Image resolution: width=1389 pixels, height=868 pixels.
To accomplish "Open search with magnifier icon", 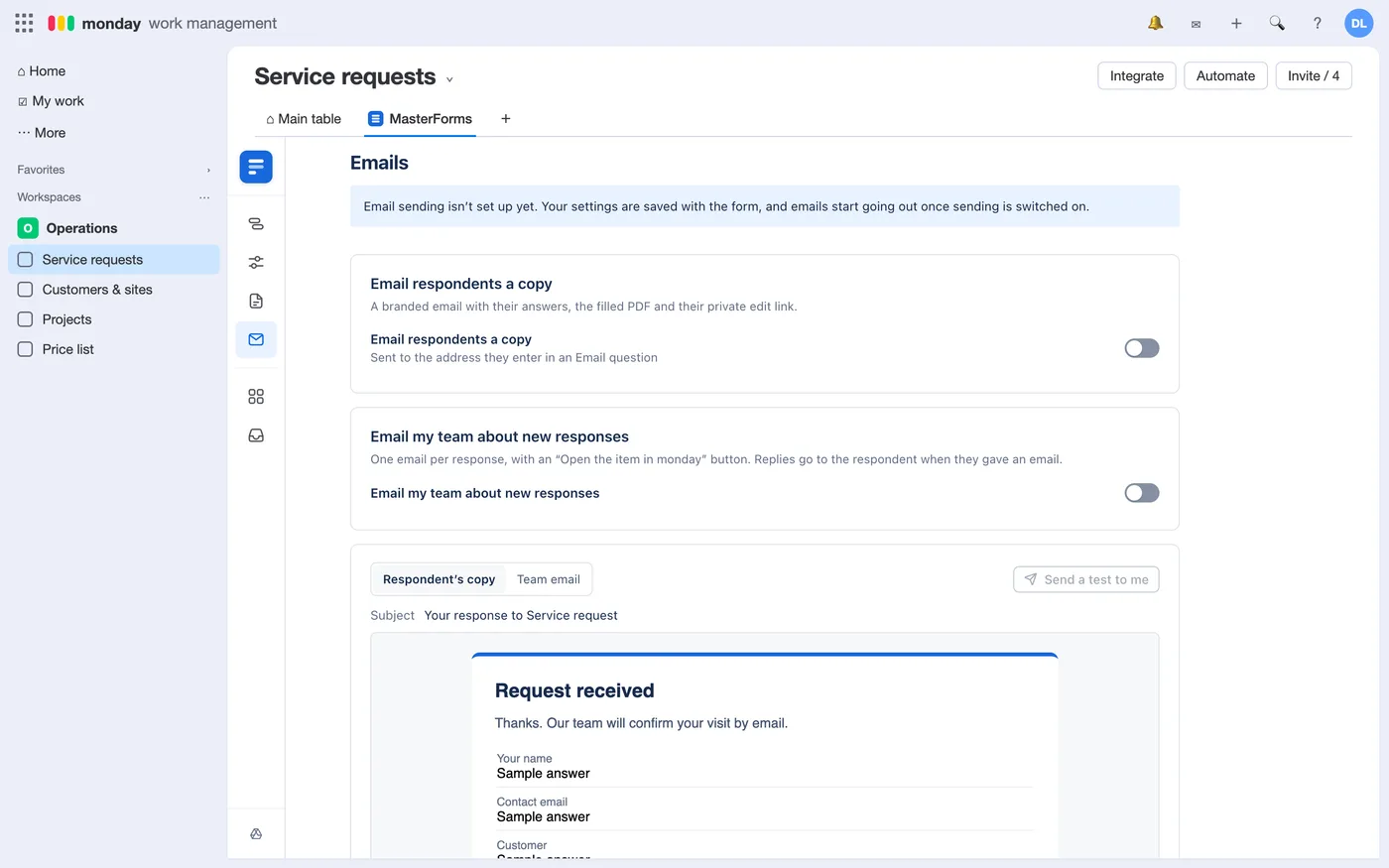I will pos(1277,23).
